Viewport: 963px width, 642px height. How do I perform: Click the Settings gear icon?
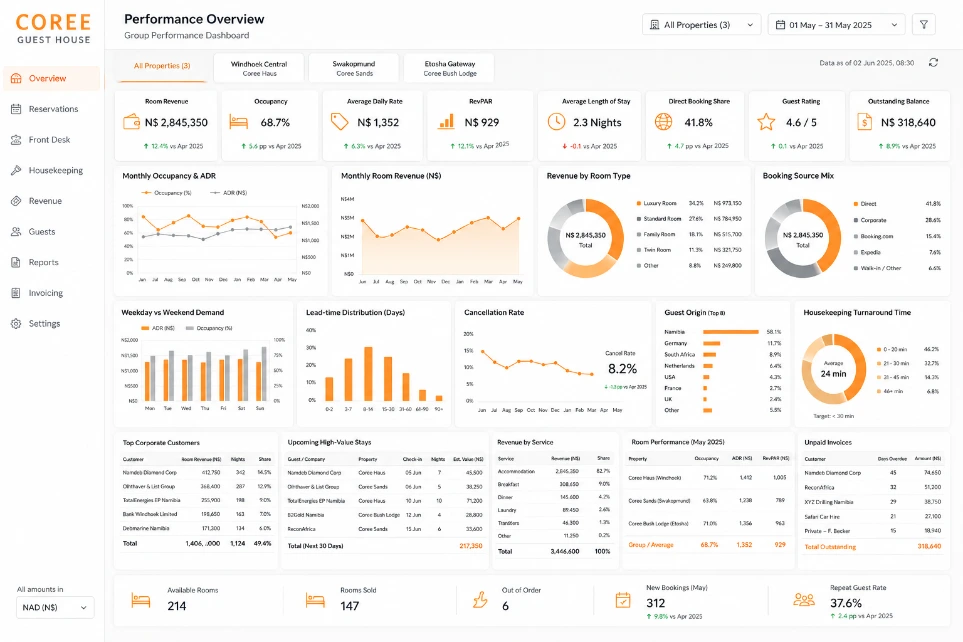pyautogui.click(x=16, y=324)
